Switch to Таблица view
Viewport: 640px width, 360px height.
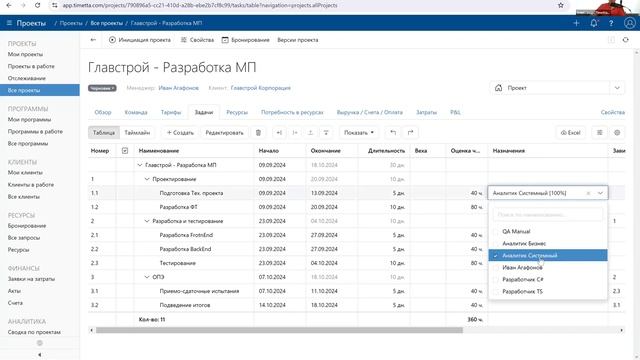pyautogui.click(x=104, y=133)
